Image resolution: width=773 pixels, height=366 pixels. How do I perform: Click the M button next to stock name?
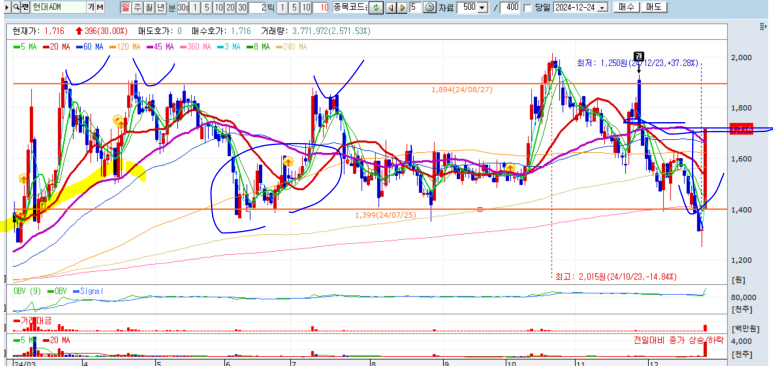[100, 7]
